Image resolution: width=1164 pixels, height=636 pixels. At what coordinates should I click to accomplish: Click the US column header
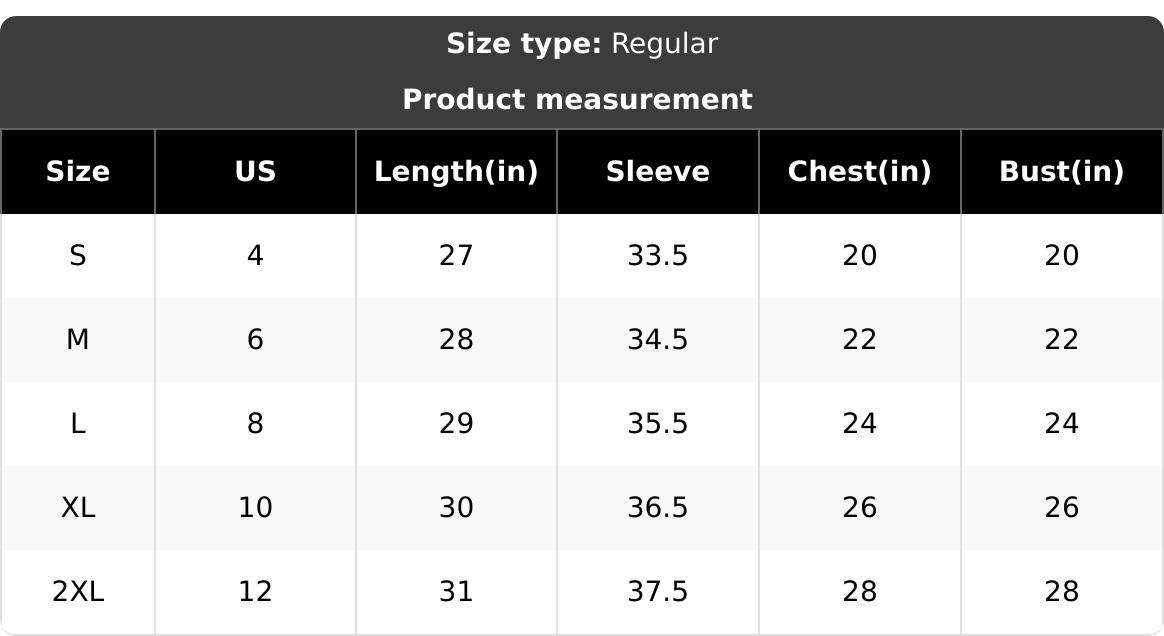click(x=255, y=172)
